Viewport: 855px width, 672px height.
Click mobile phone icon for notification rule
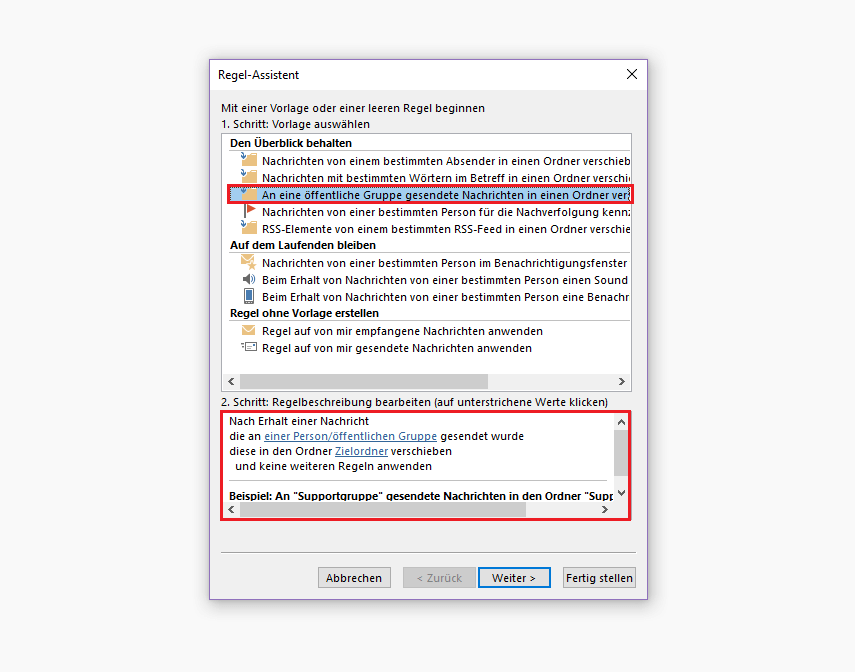click(249, 296)
